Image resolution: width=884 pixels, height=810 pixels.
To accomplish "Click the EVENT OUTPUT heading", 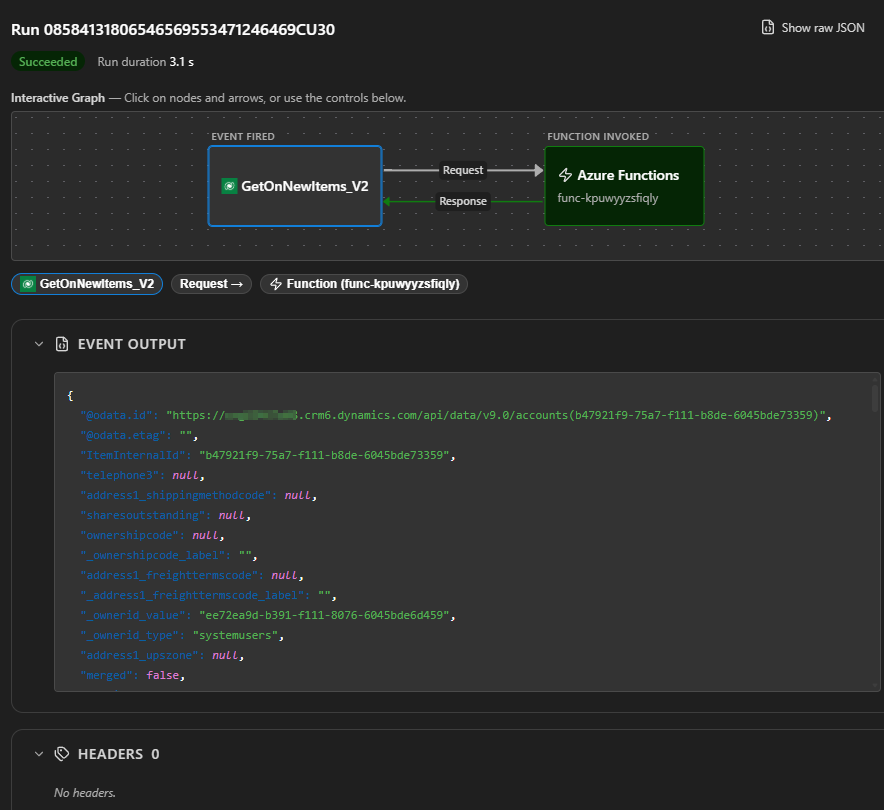I will point(131,344).
